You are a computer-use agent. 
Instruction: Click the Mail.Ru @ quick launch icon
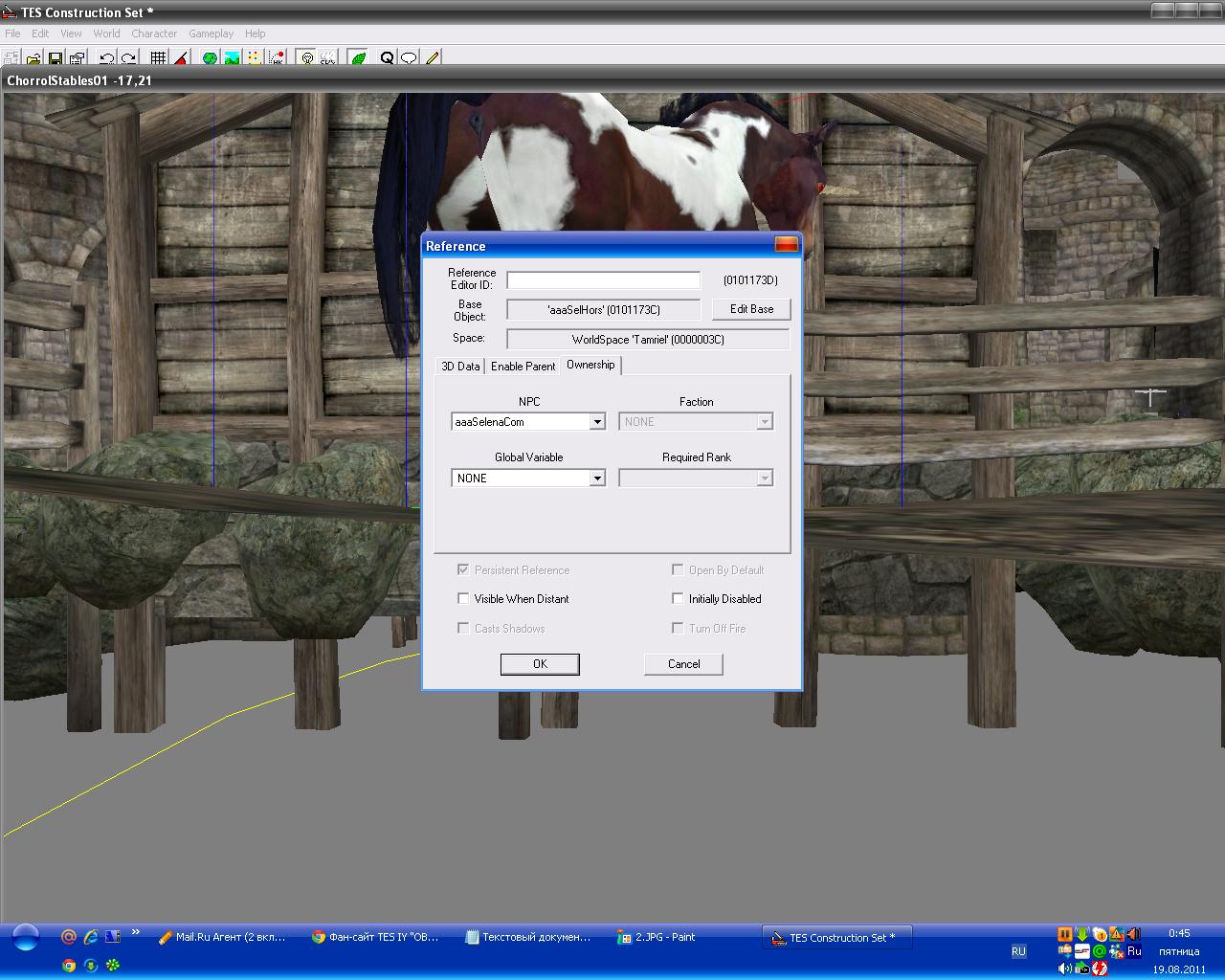pyautogui.click(x=69, y=937)
